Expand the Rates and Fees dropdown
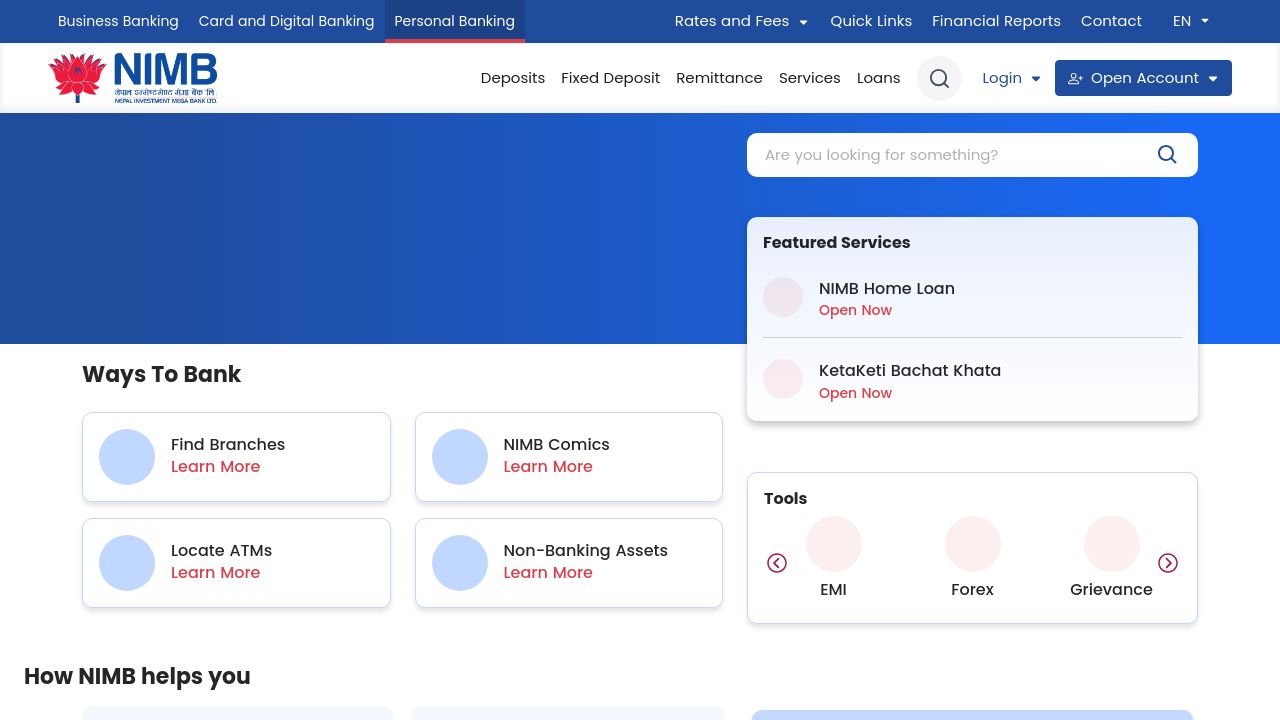Image resolution: width=1280 pixels, height=720 pixels. click(x=741, y=21)
